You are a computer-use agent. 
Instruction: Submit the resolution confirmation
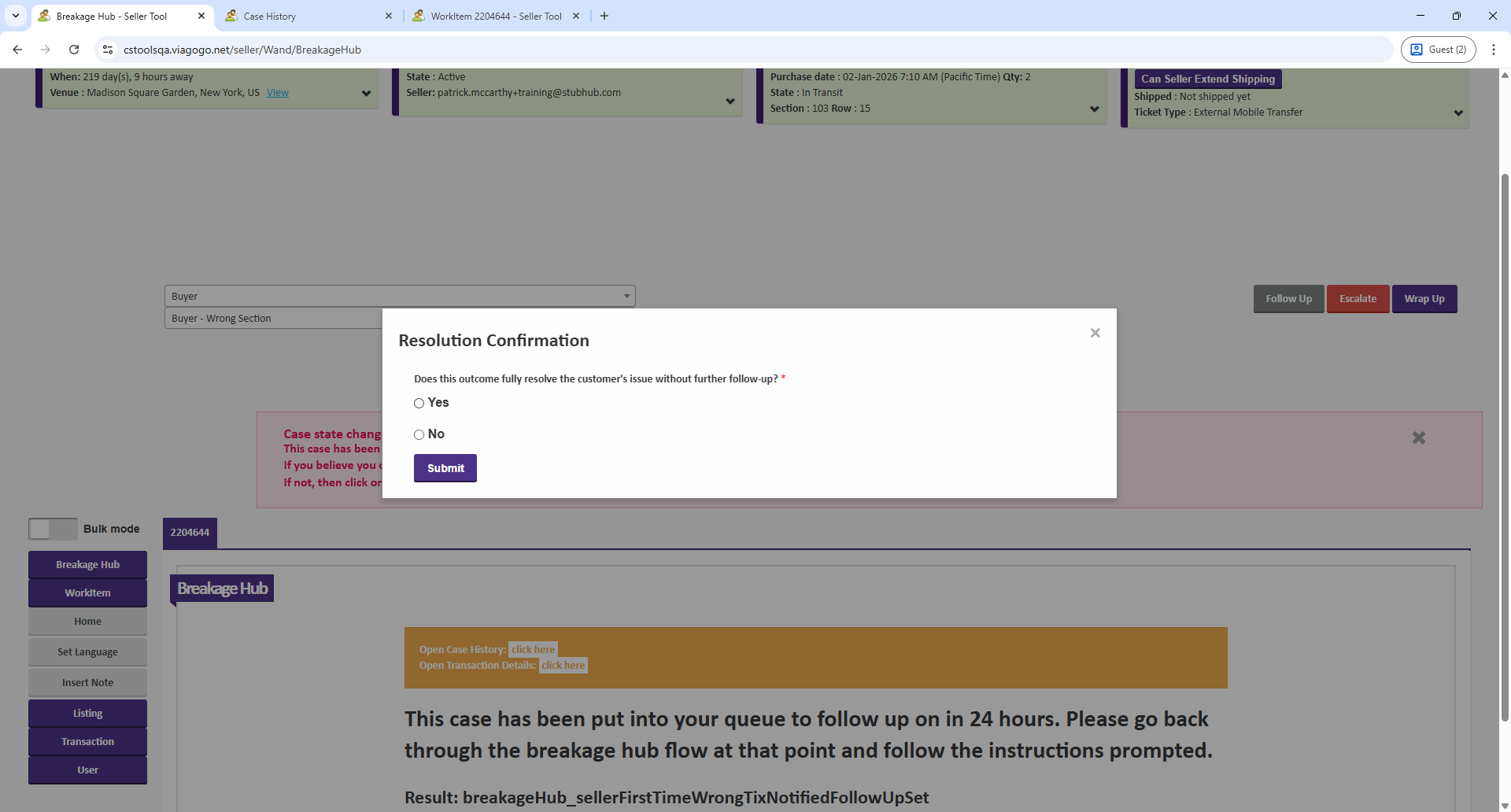pos(445,468)
